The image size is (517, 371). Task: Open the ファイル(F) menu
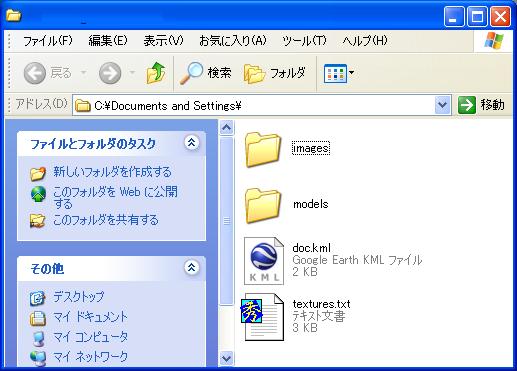[47, 41]
